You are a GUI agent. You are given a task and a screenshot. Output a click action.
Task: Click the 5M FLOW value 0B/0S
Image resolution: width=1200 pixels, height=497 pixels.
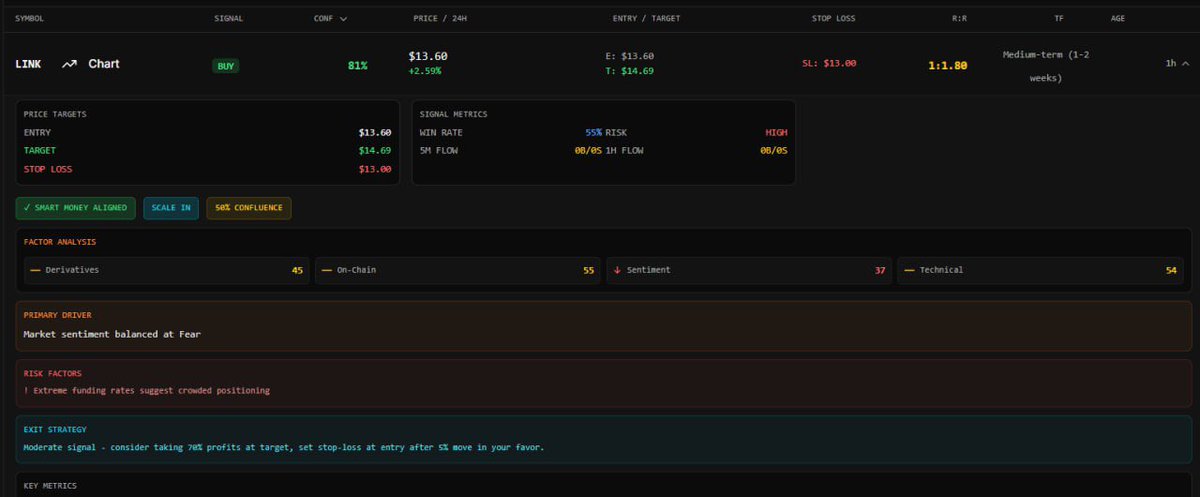[x=588, y=151]
